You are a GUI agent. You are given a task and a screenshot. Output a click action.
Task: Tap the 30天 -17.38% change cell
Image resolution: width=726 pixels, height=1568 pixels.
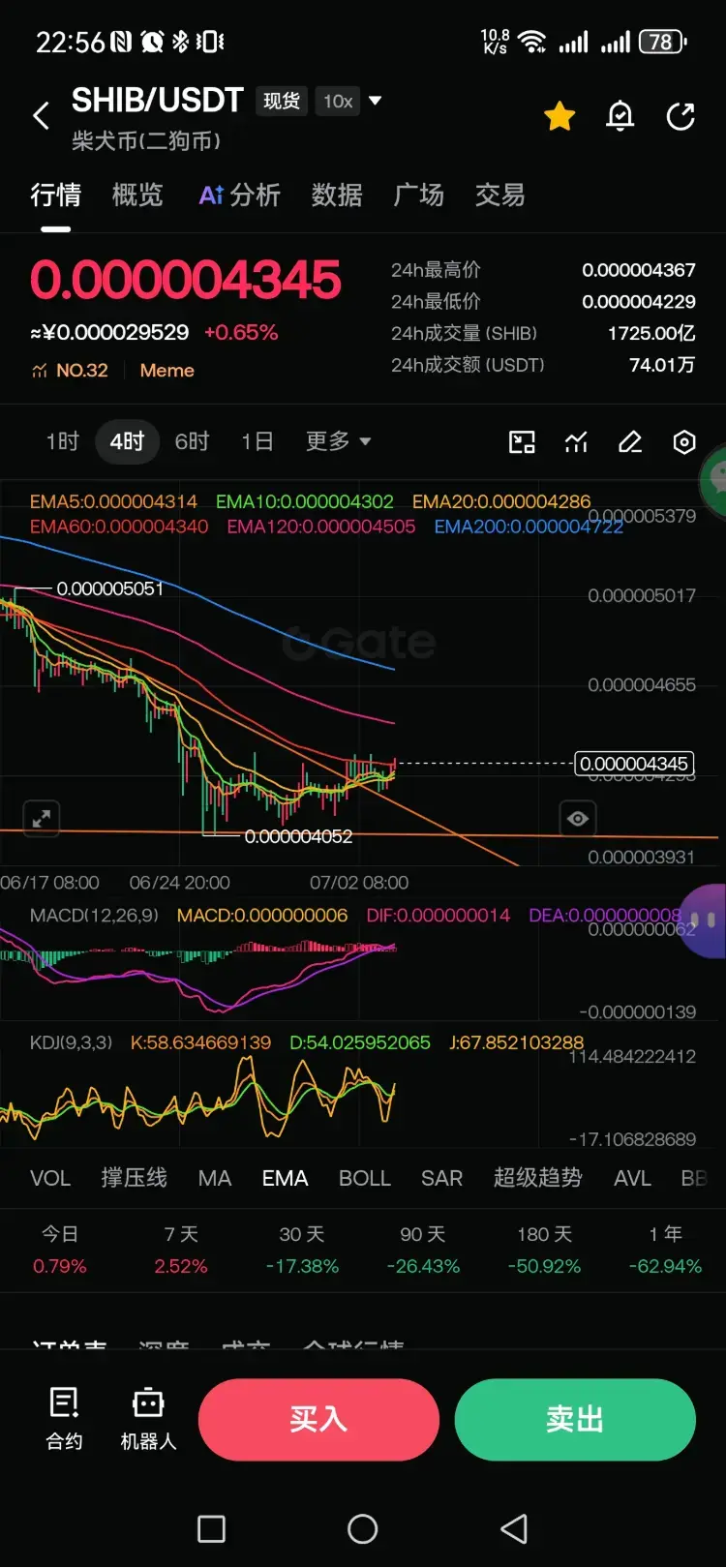(x=302, y=1250)
